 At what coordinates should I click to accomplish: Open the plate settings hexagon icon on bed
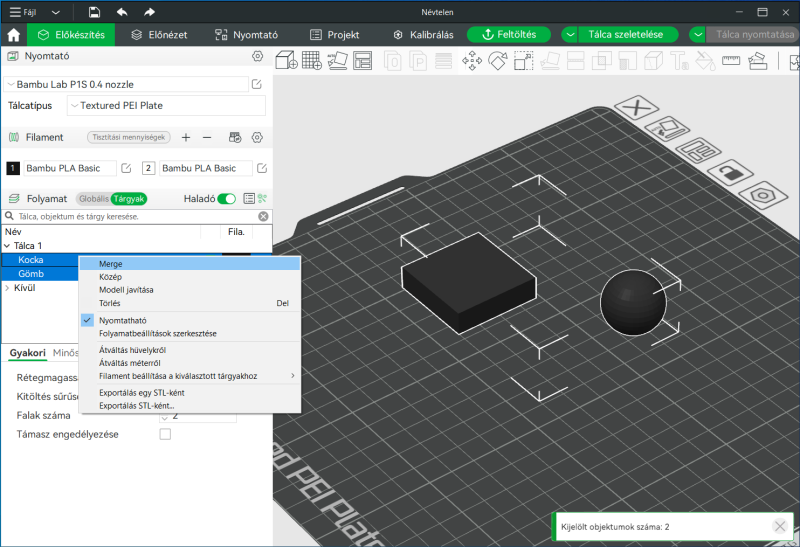(x=763, y=195)
